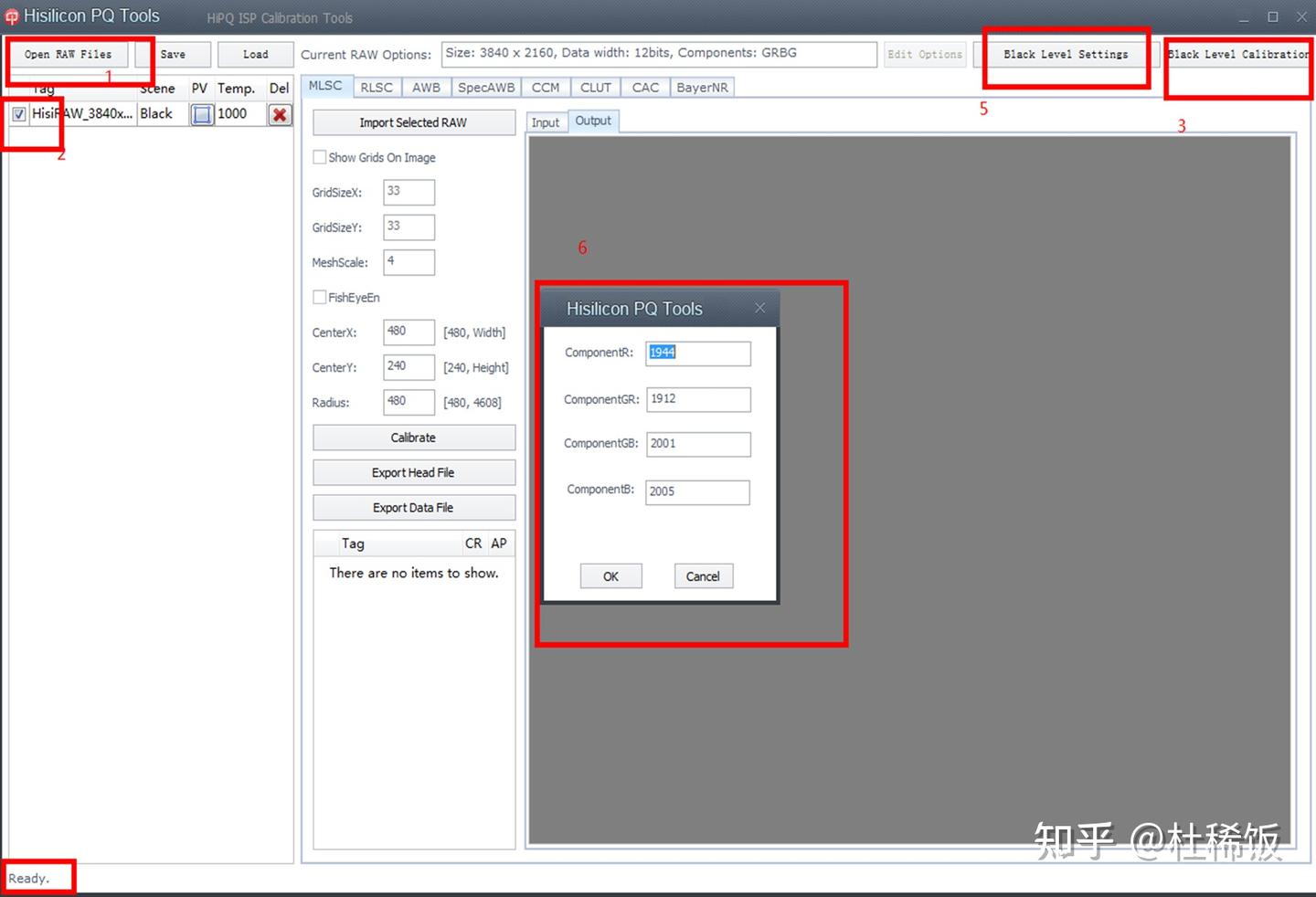
Task: Click the CenterY value field
Action: click(x=409, y=366)
